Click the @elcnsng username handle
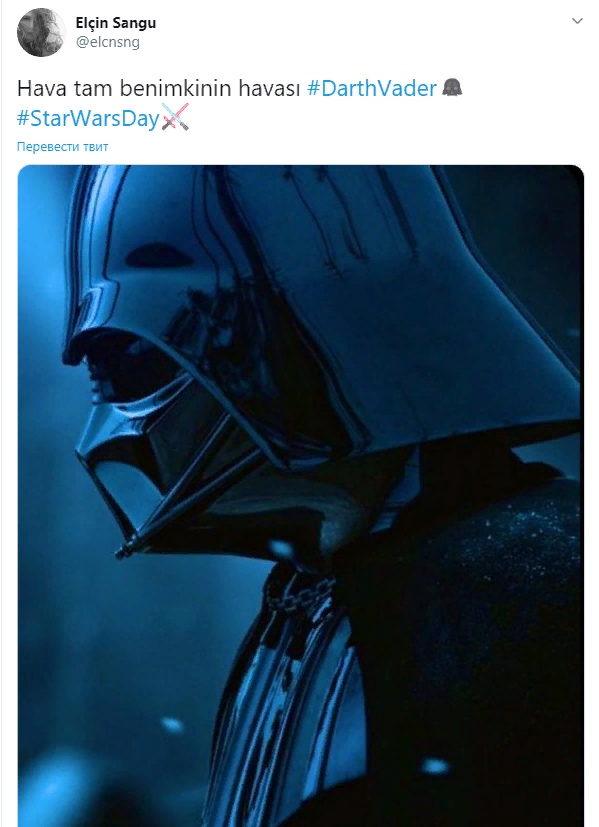Viewport: 599px width, 827px height. pyautogui.click(x=108, y=43)
